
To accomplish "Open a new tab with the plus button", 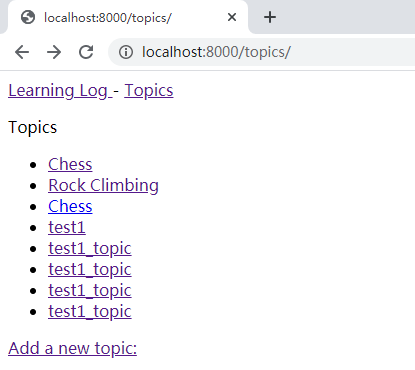I will 270,17.
